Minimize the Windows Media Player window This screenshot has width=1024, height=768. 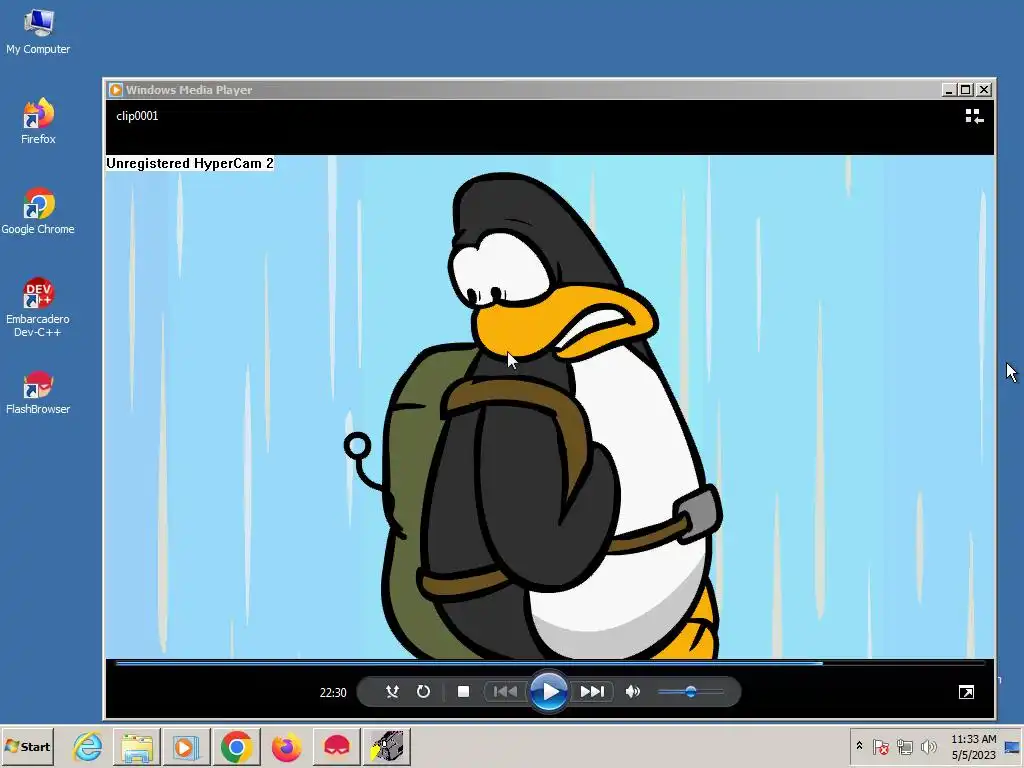[949, 89]
